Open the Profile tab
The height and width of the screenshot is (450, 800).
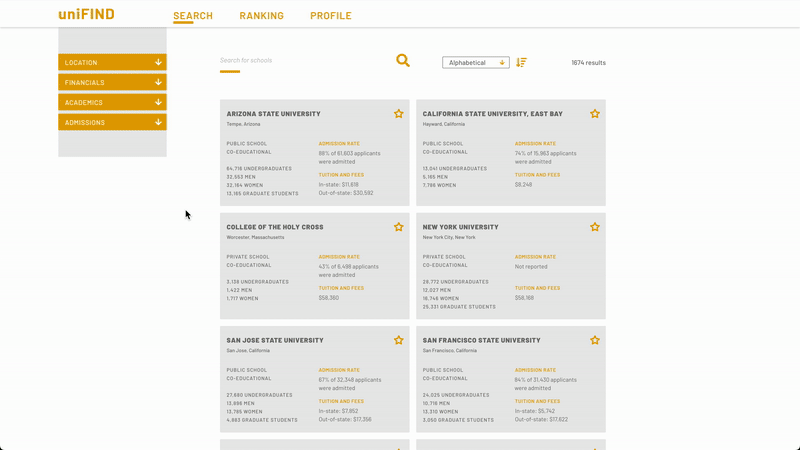[331, 16]
